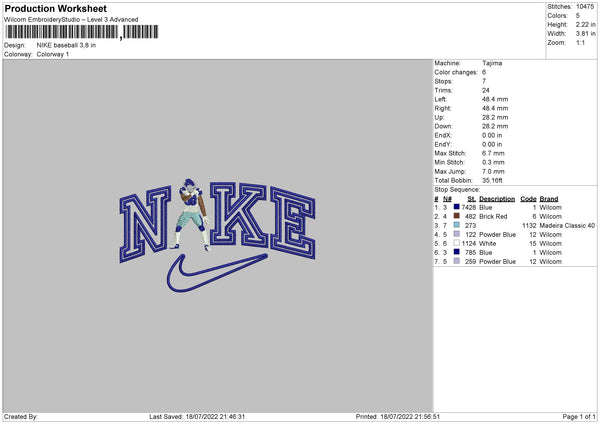Click the code '1132' in stop sequence

tap(529, 226)
